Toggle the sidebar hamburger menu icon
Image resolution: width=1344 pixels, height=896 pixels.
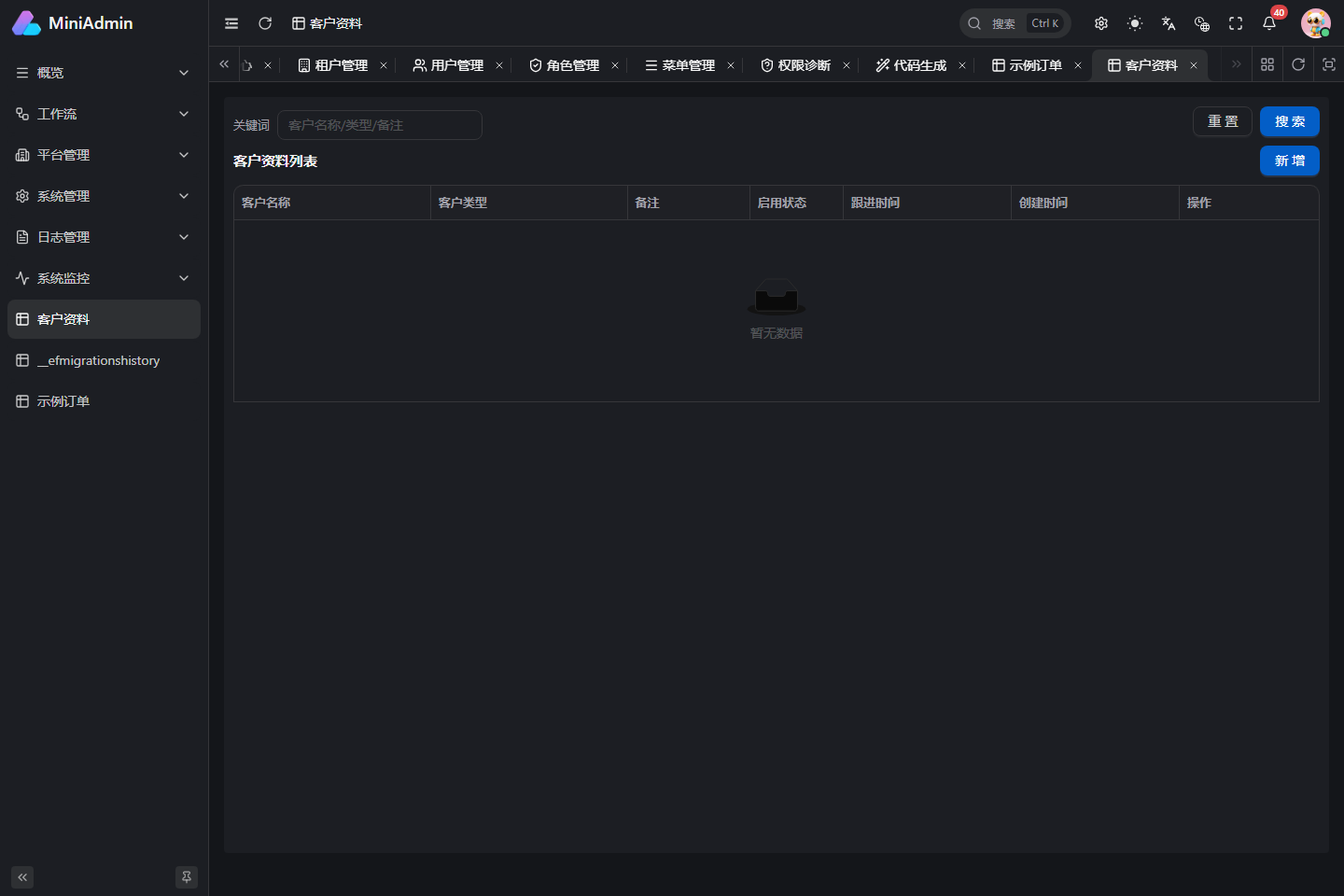(231, 23)
